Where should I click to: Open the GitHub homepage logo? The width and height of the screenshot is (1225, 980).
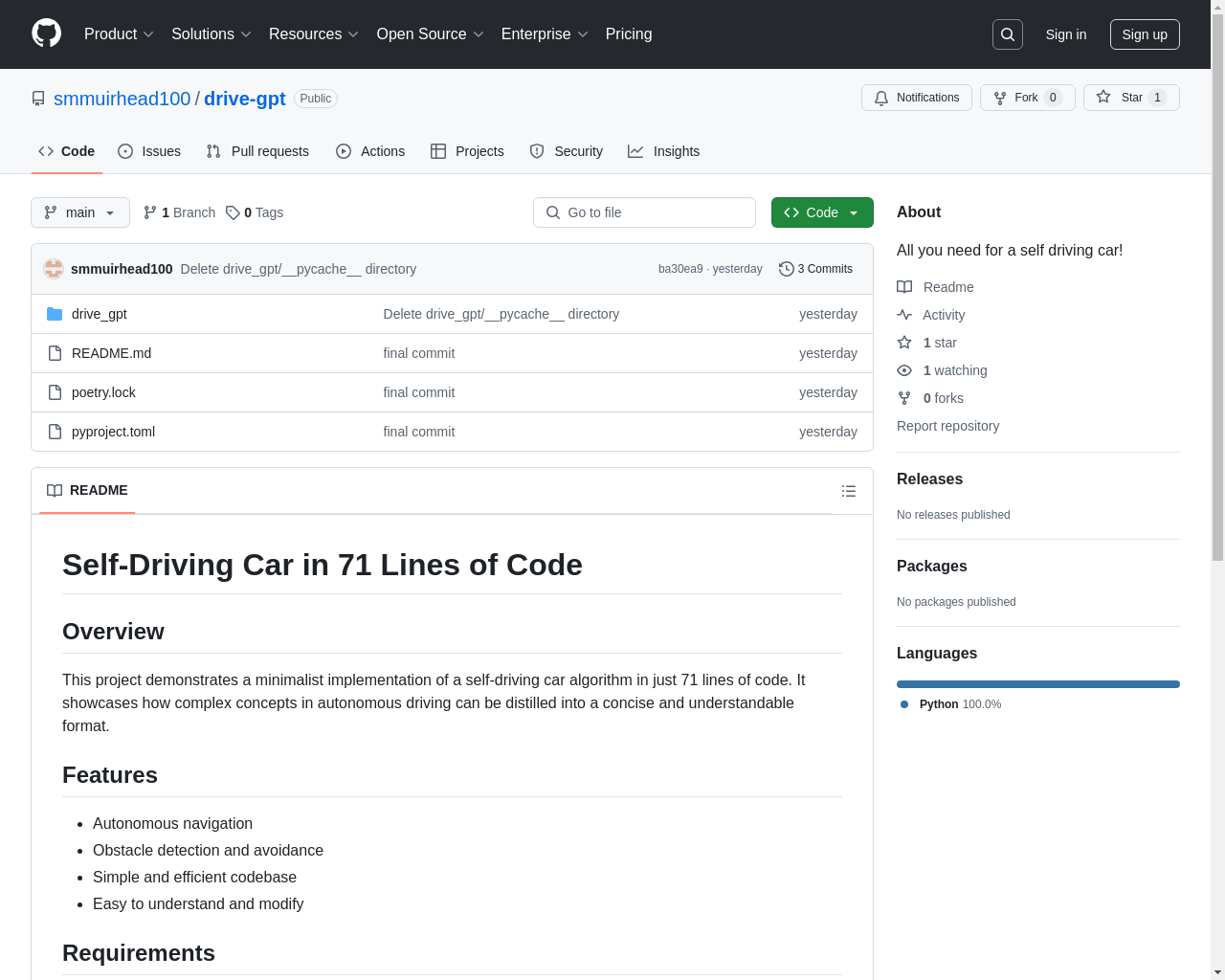[x=46, y=33]
